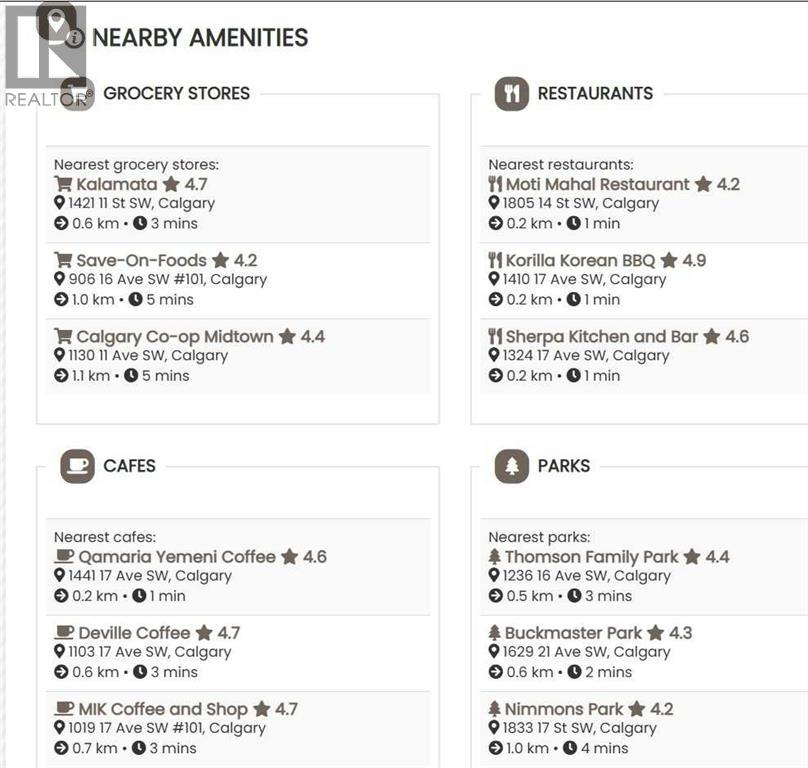Viewport: 808px width, 768px height.
Task: Open Moti Mahal Restaurant listing
Action: 597,184
